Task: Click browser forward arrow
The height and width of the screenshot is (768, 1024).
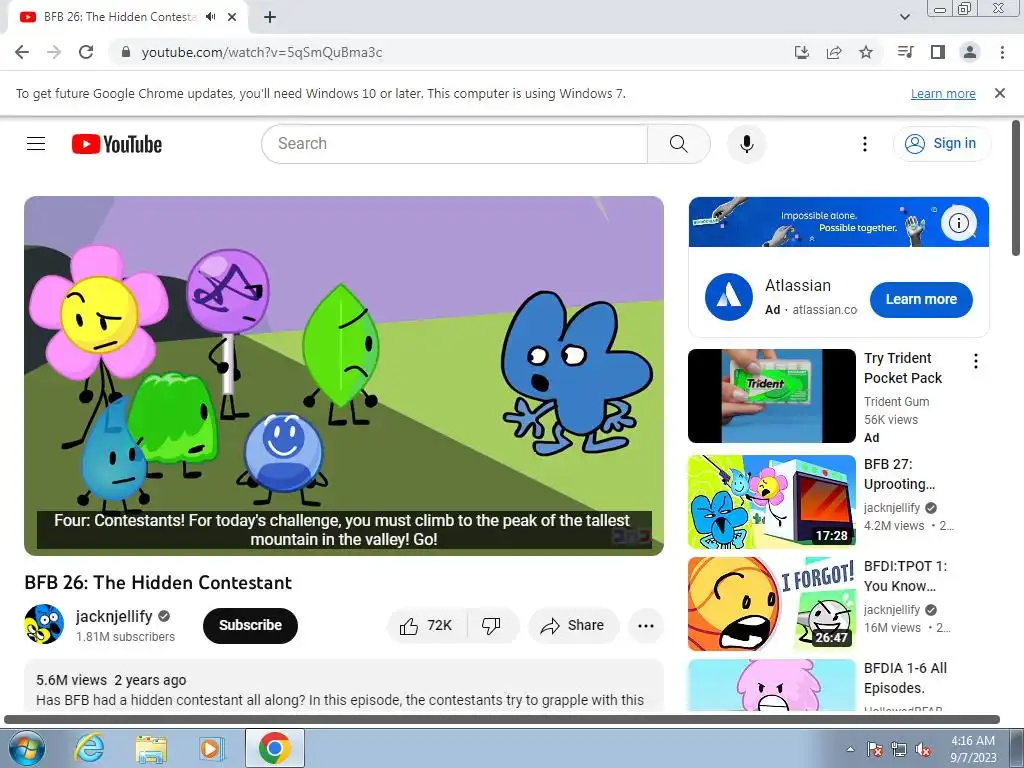Action: [x=54, y=52]
